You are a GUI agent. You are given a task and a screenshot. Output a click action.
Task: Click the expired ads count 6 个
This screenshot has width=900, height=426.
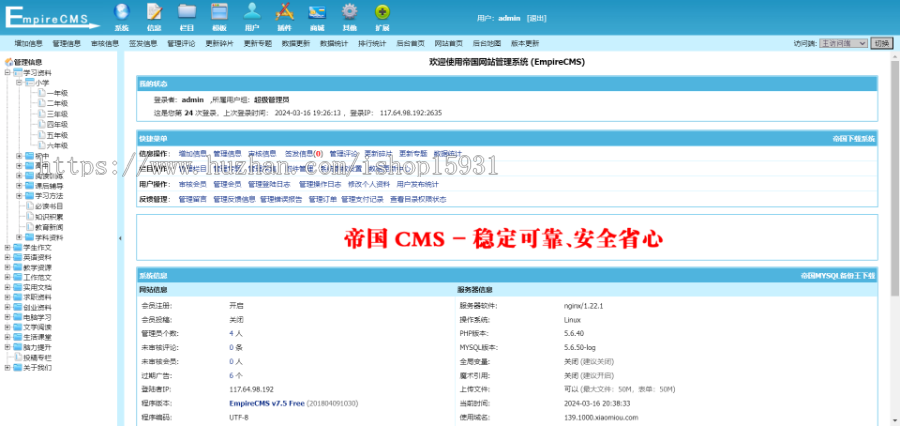tap(236, 375)
